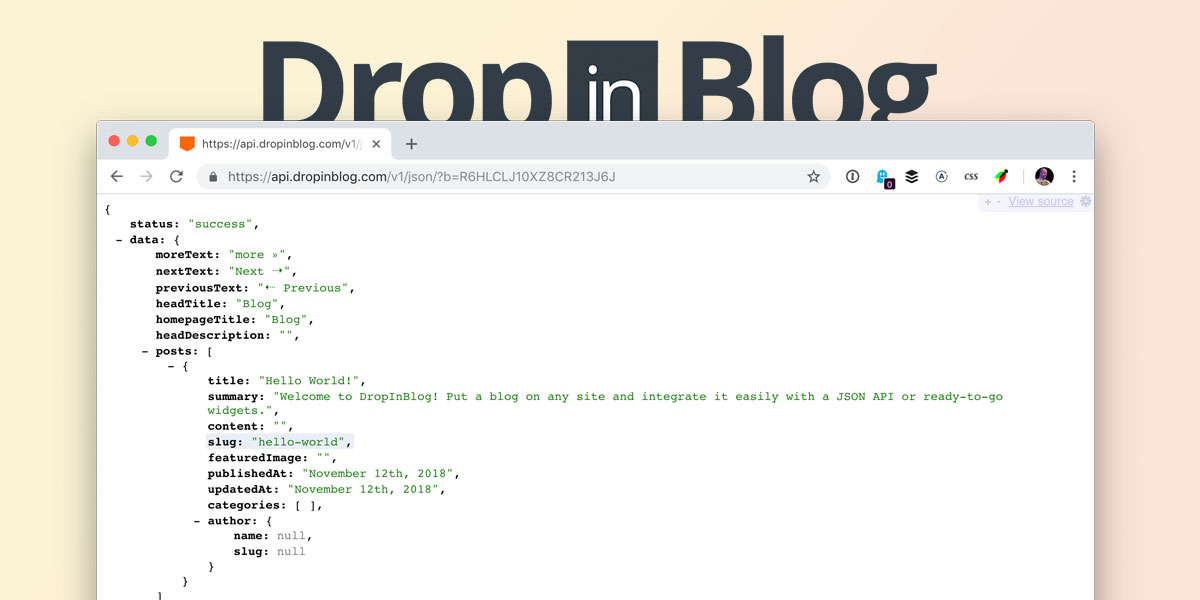Collapse the data object node
Image resolution: width=1200 pixels, height=600 pixels.
(x=120, y=240)
